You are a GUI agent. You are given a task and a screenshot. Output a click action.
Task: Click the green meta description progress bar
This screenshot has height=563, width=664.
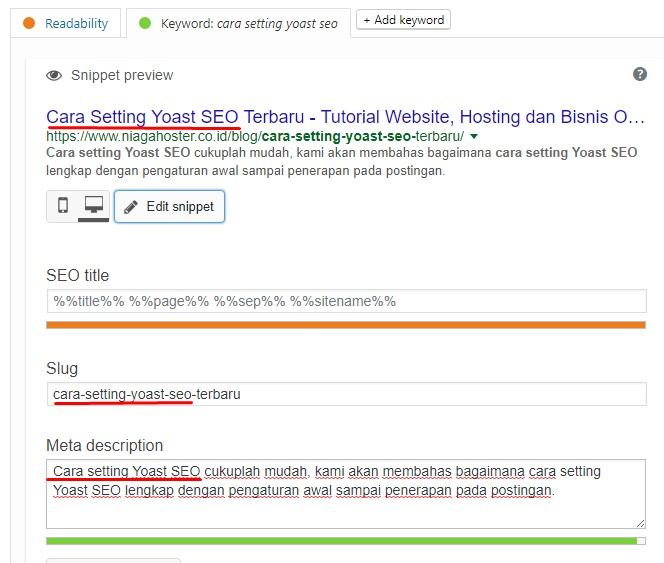click(x=346, y=541)
